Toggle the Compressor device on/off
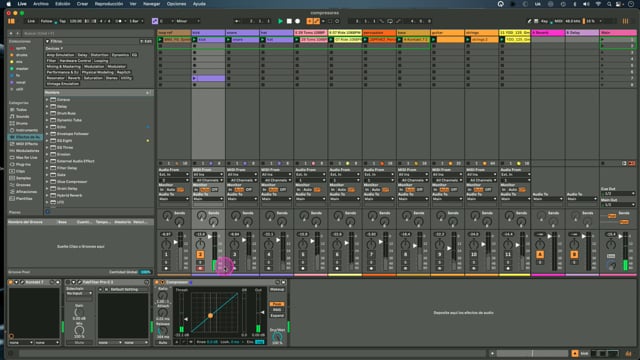The height and width of the screenshot is (360, 640). point(157,282)
